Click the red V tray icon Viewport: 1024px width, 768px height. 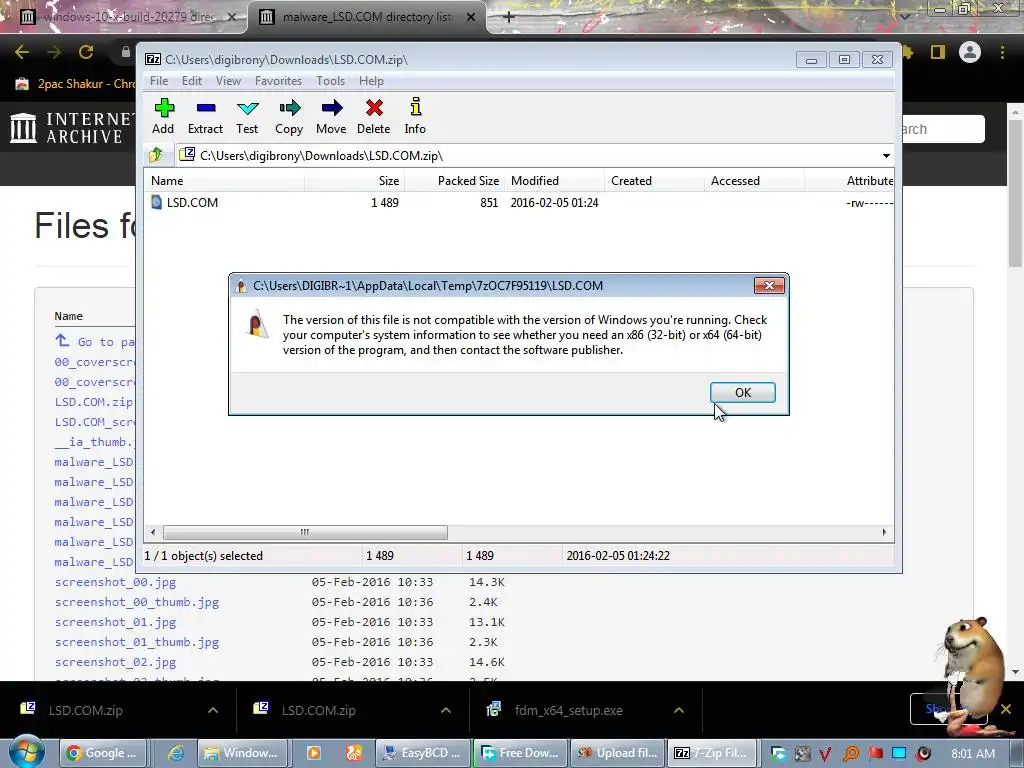pos(825,754)
